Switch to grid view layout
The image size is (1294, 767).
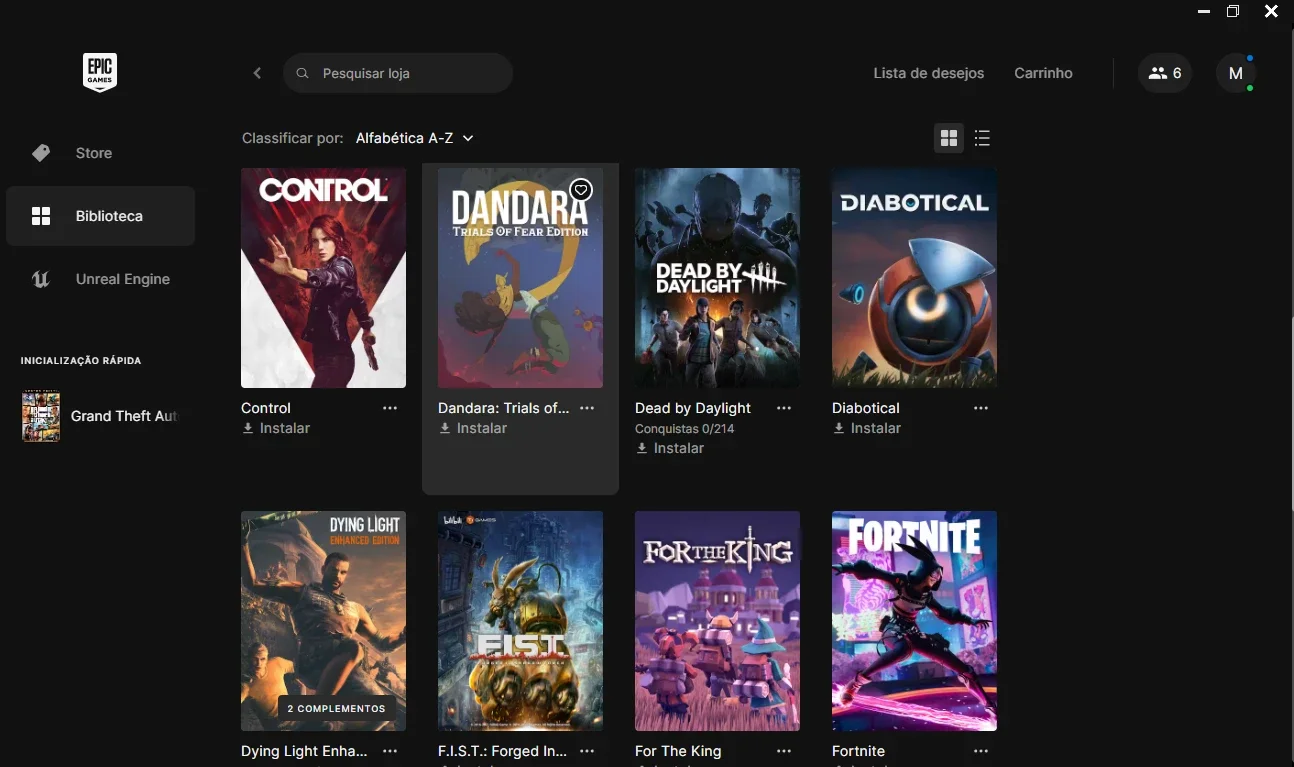click(x=949, y=138)
